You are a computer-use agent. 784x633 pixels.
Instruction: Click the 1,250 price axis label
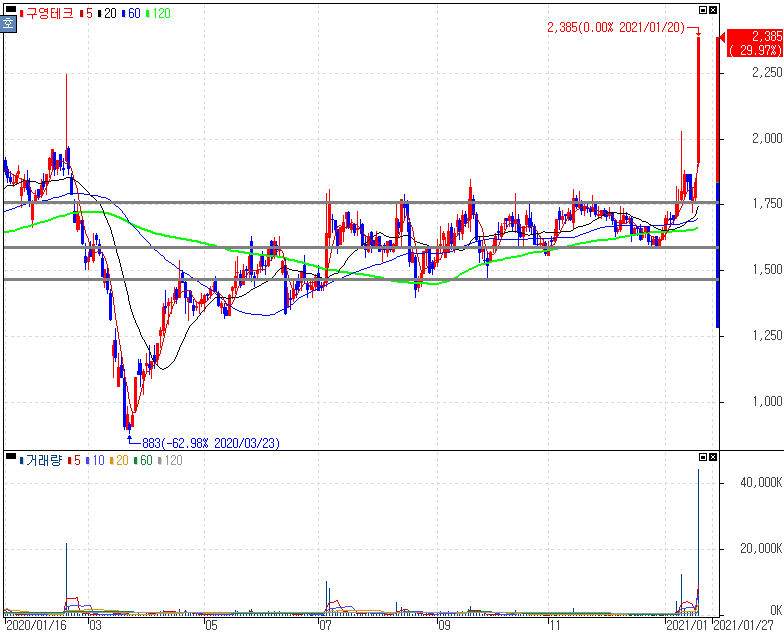pyautogui.click(x=767, y=336)
